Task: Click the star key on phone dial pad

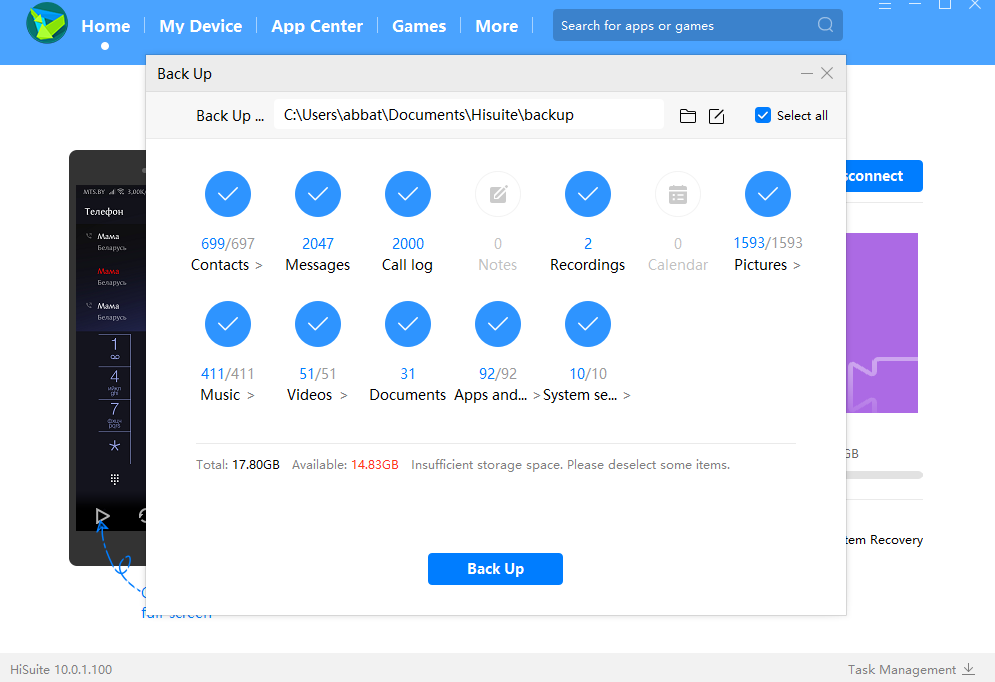Action: click(115, 446)
